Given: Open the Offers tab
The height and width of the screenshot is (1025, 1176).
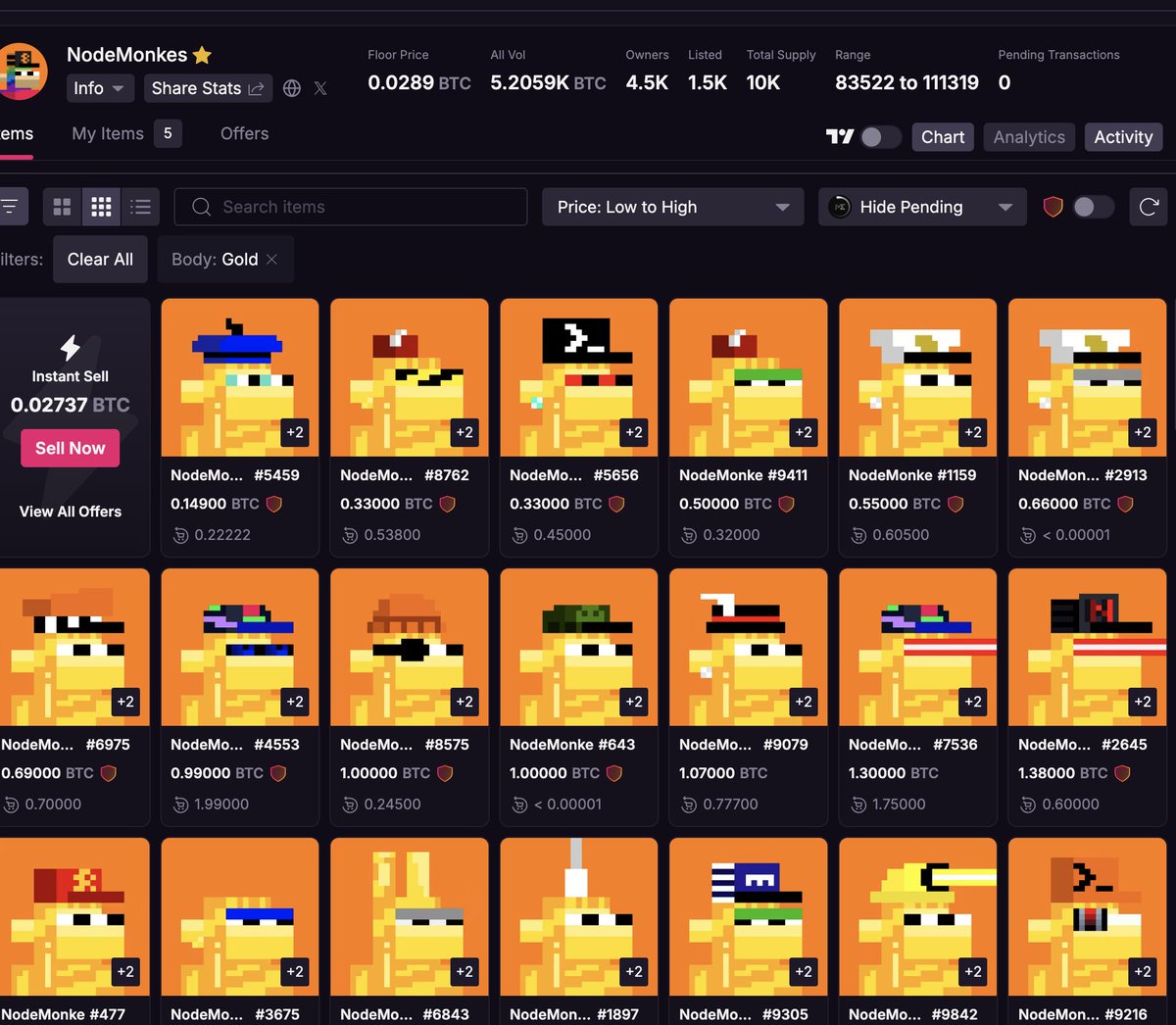Looking at the screenshot, I should pyautogui.click(x=244, y=133).
